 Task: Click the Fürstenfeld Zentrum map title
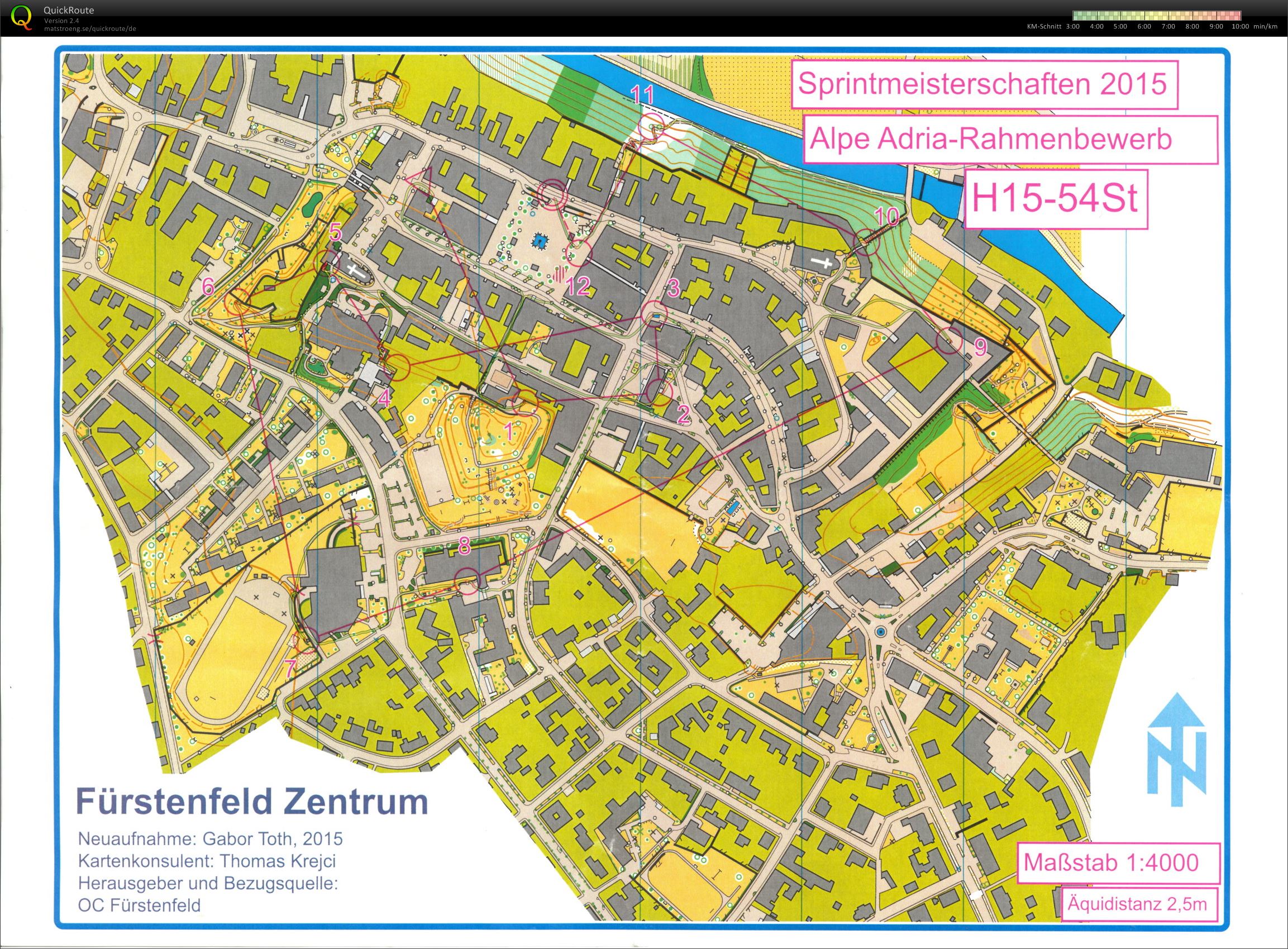click(x=252, y=803)
